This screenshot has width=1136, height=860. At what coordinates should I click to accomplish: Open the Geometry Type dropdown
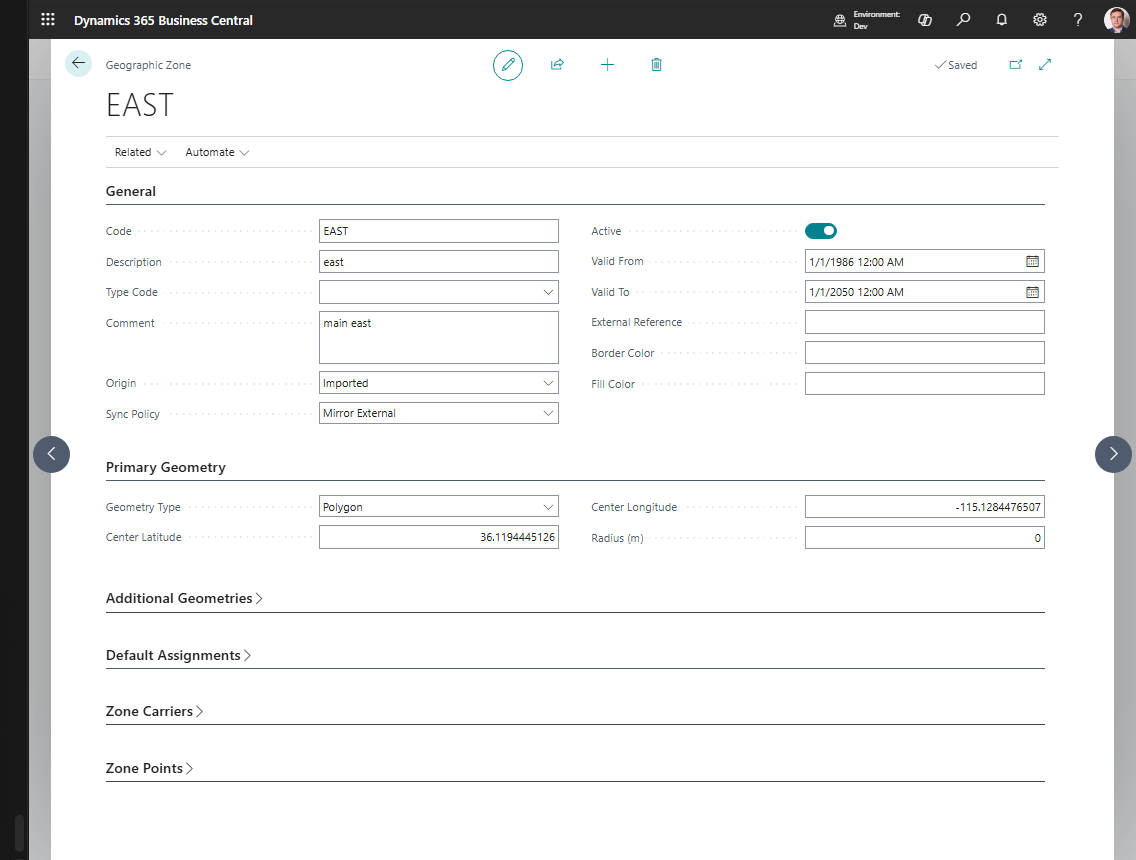tap(548, 507)
